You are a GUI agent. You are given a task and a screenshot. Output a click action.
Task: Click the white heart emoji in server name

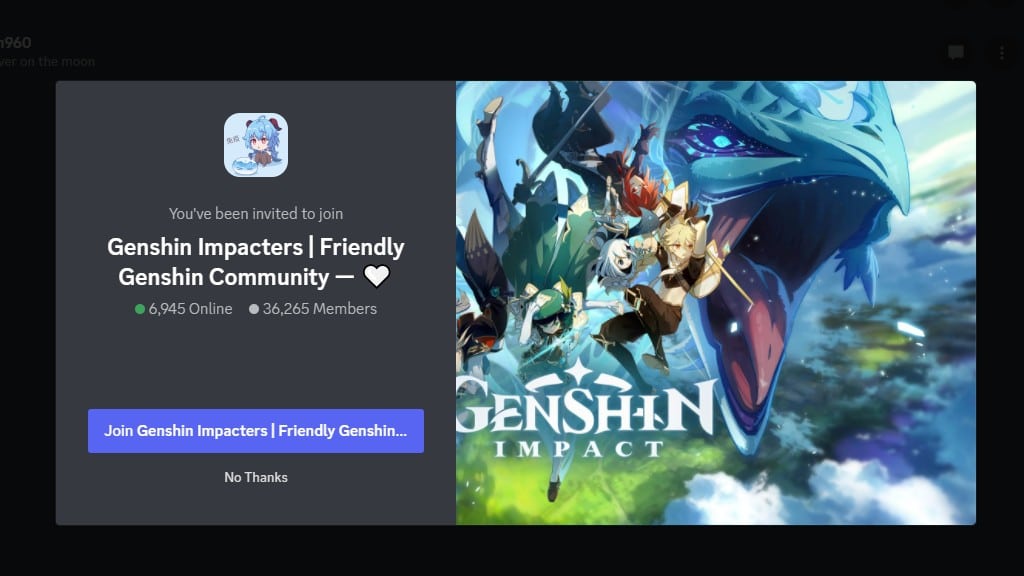[x=376, y=276]
